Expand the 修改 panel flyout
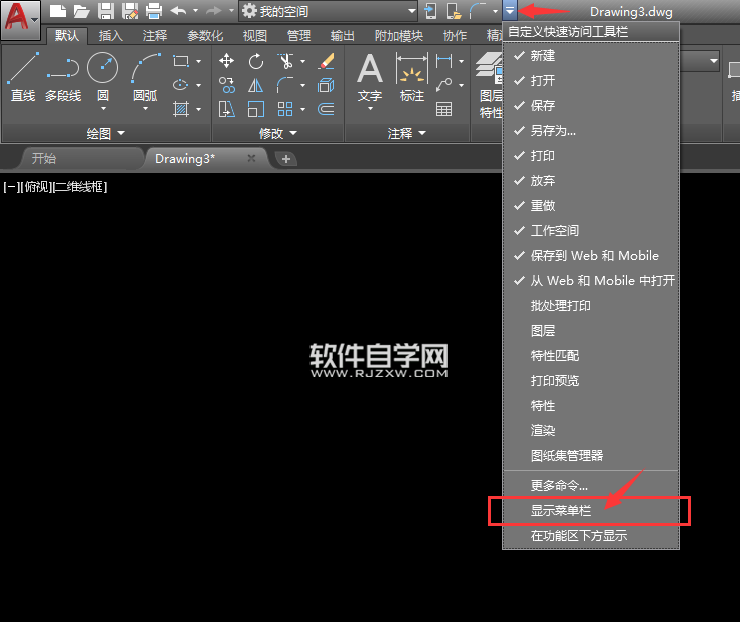This screenshot has width=740, height=622. click(278, 134)
